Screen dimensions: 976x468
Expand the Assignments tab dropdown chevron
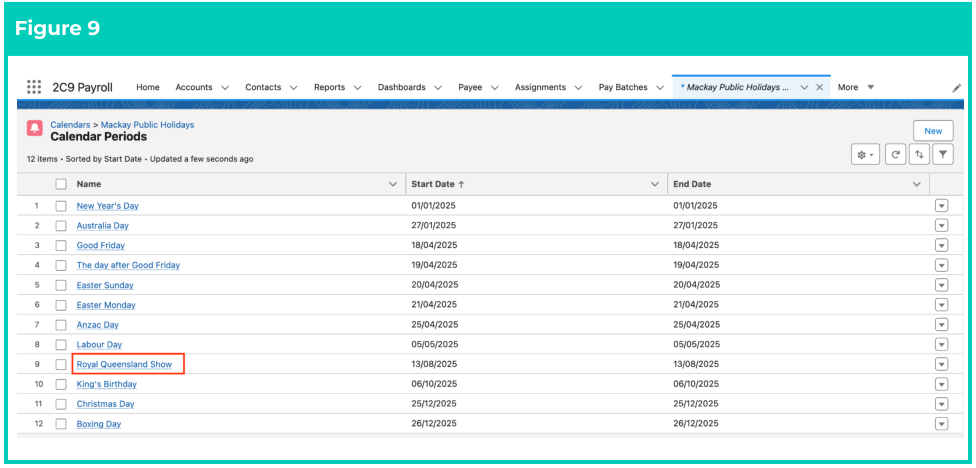[x=578, y=88]
